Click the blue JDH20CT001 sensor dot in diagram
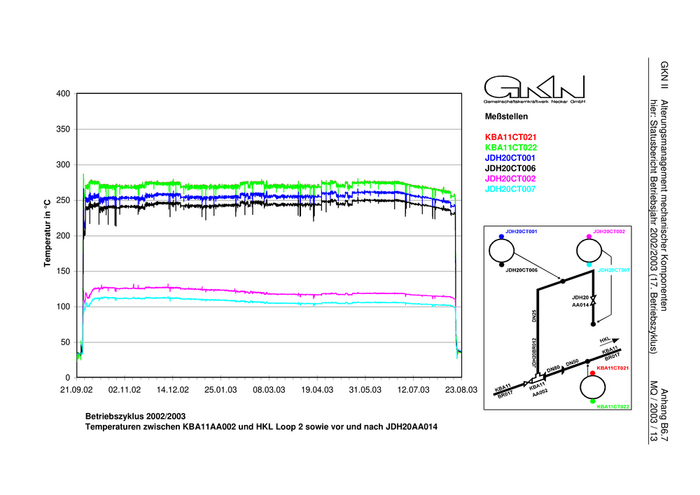This screenshot has height=495, width=700. (x=501, y=237)
